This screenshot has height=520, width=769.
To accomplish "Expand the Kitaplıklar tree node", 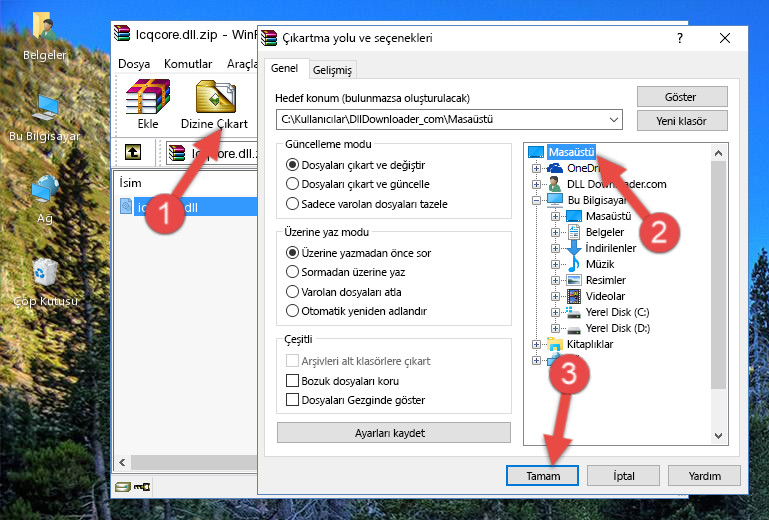I will point(536,344).
